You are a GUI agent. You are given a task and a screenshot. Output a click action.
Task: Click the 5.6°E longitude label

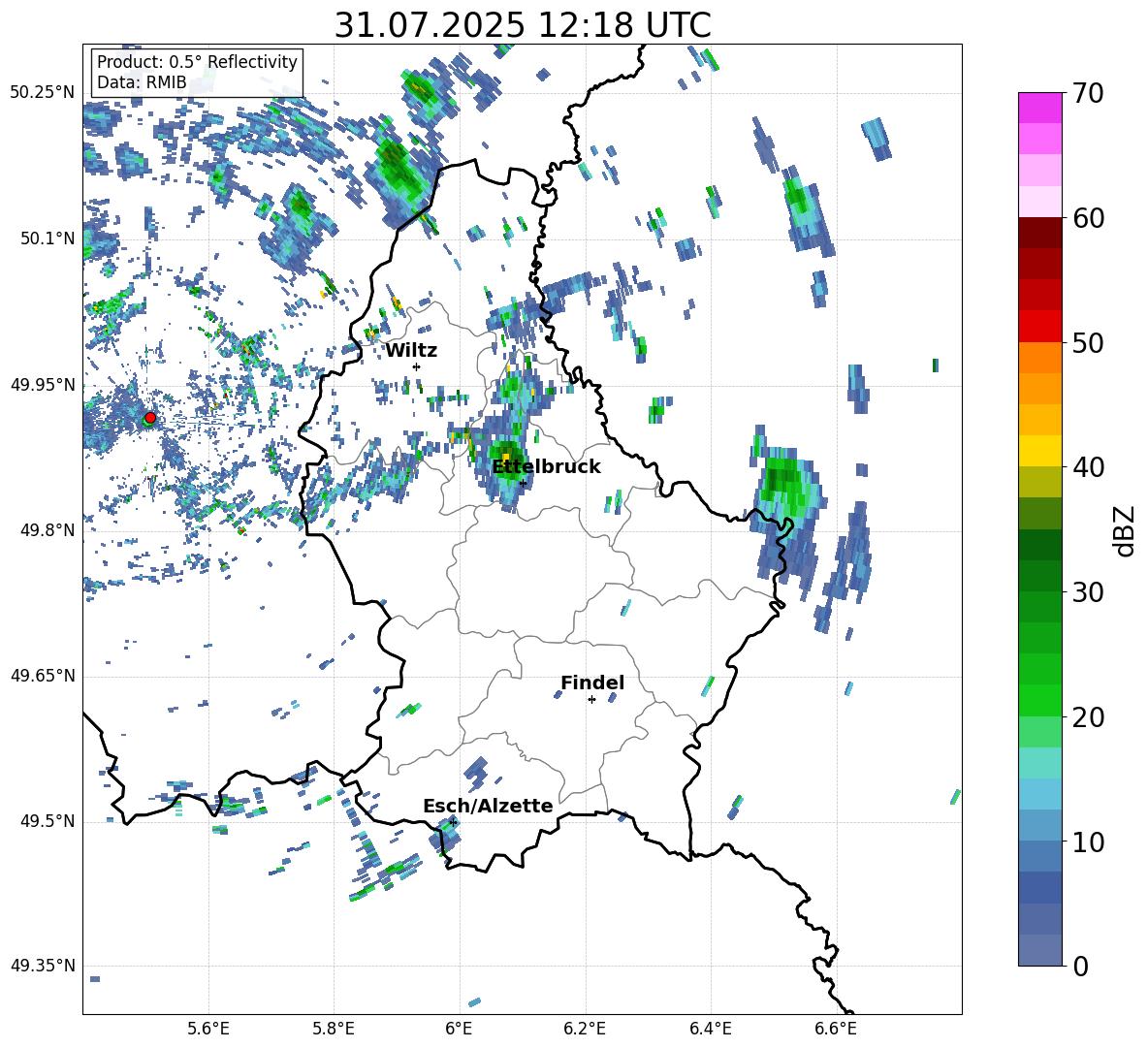tap(208, 1029)
